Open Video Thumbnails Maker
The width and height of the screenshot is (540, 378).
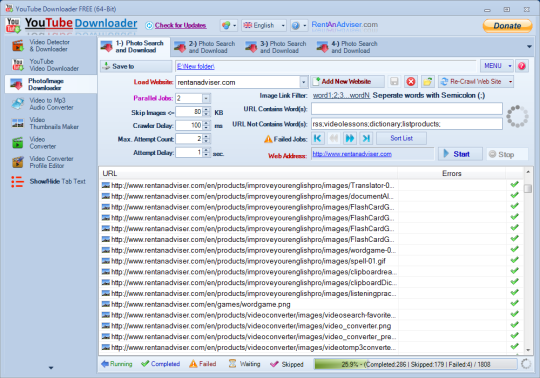(x=50, y=123)
